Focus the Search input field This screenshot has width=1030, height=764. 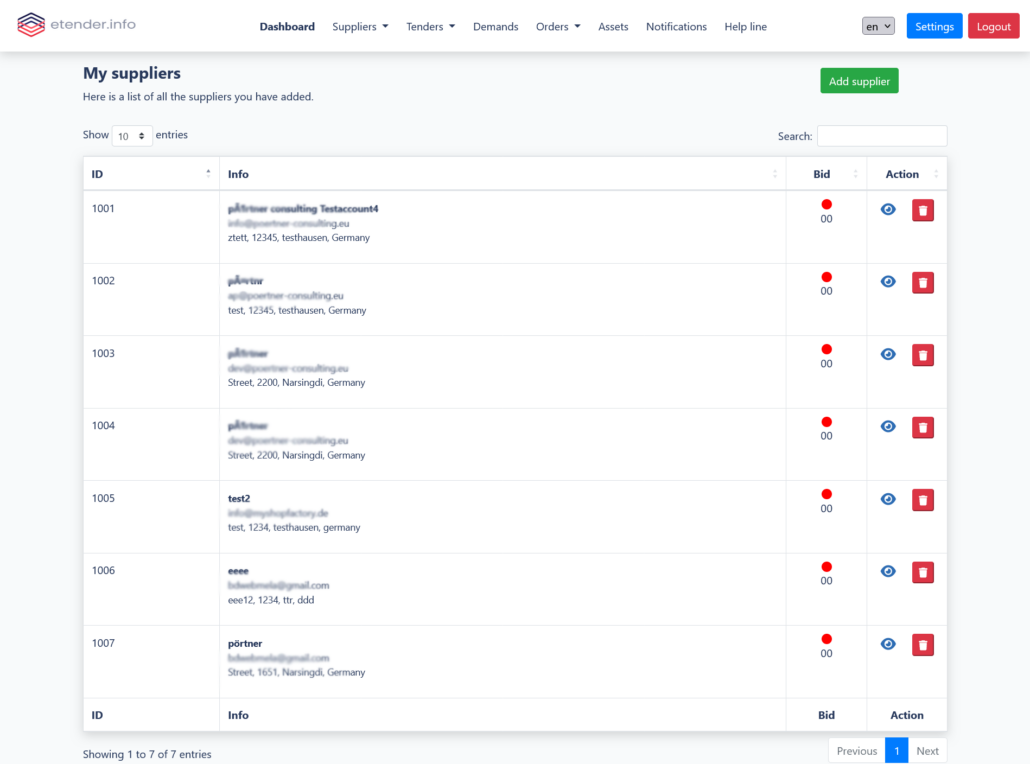[882, 136]
